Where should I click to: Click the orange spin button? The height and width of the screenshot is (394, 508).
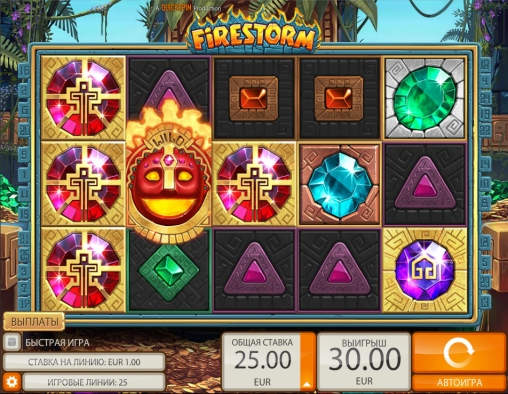459,353
